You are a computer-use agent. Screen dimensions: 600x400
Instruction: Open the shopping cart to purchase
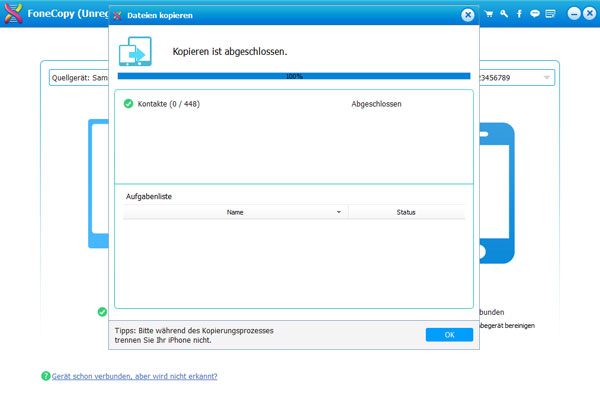click(x=489, y=15)
